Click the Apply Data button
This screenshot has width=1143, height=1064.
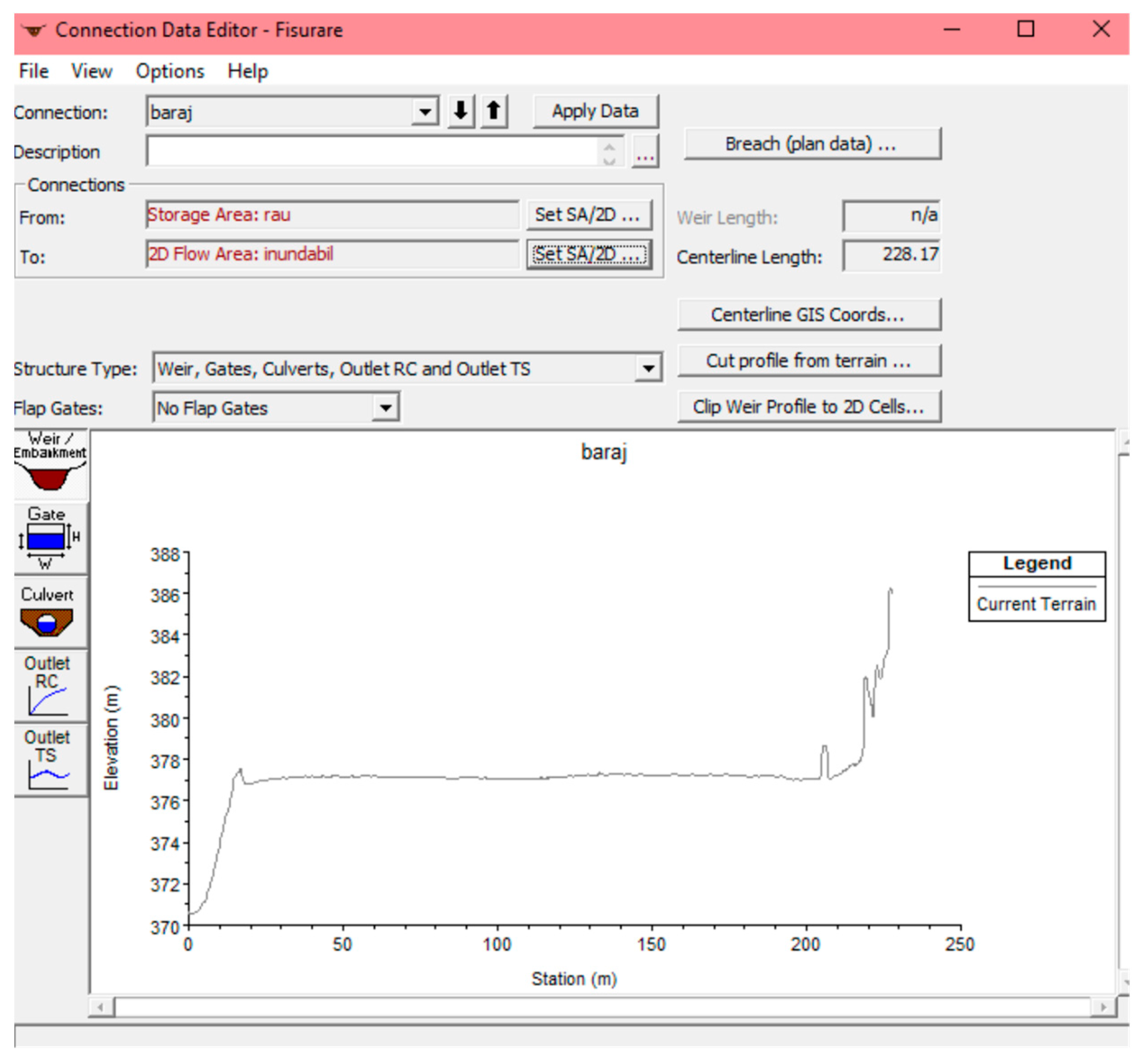pos(595,111)
